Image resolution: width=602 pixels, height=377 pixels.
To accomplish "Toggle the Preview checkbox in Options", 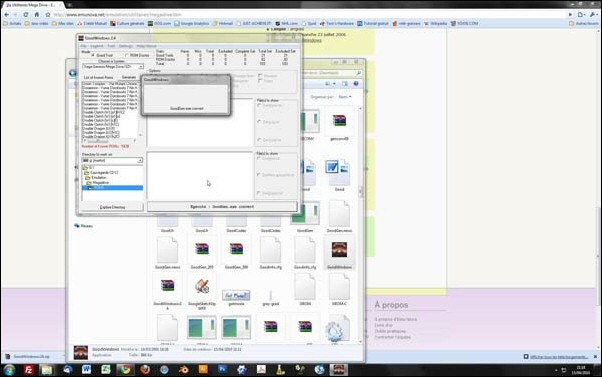I will point(260,76).
